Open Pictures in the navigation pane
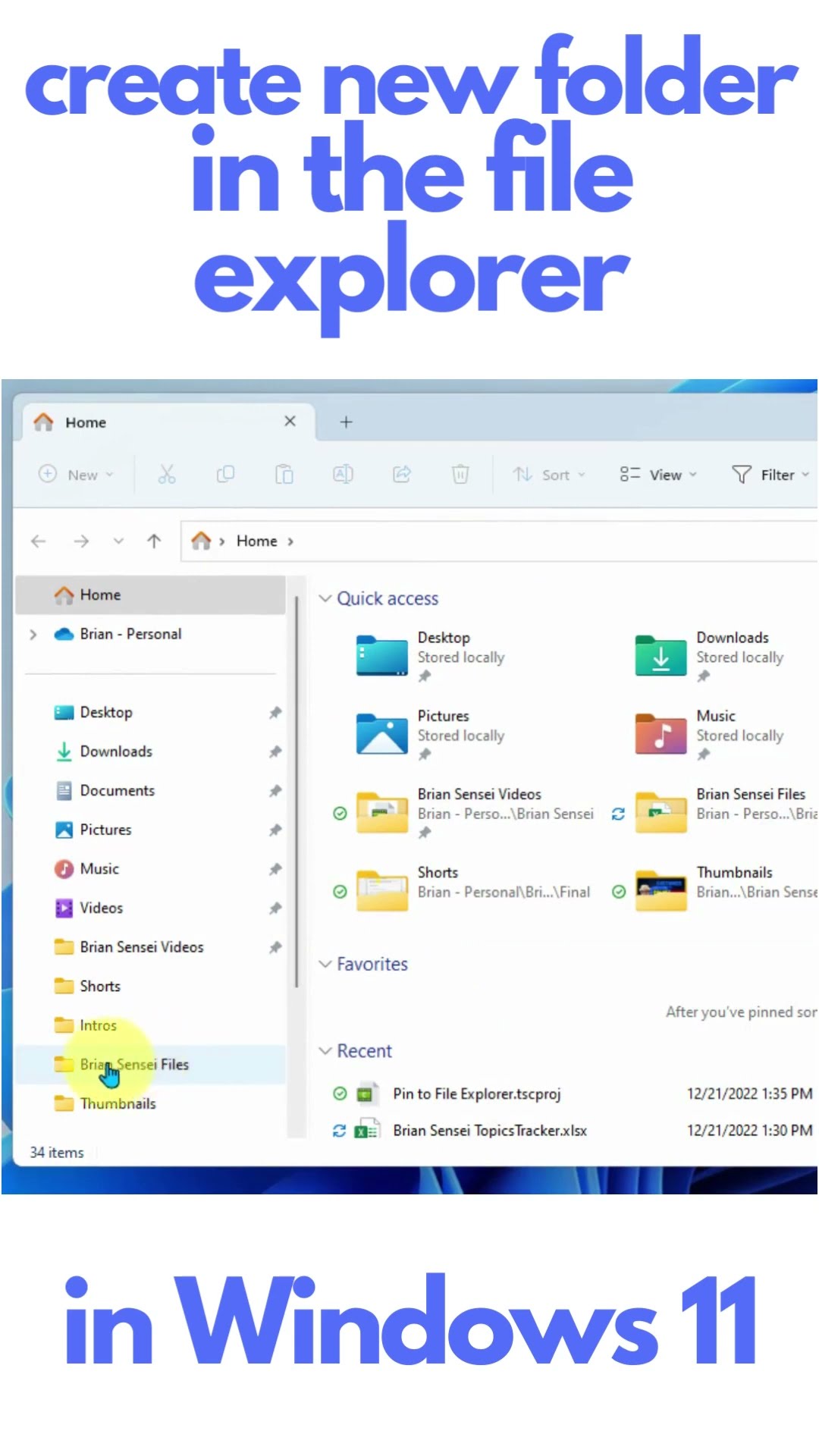The width and height of the screenshot is (819, 1456). pos(105,830)
